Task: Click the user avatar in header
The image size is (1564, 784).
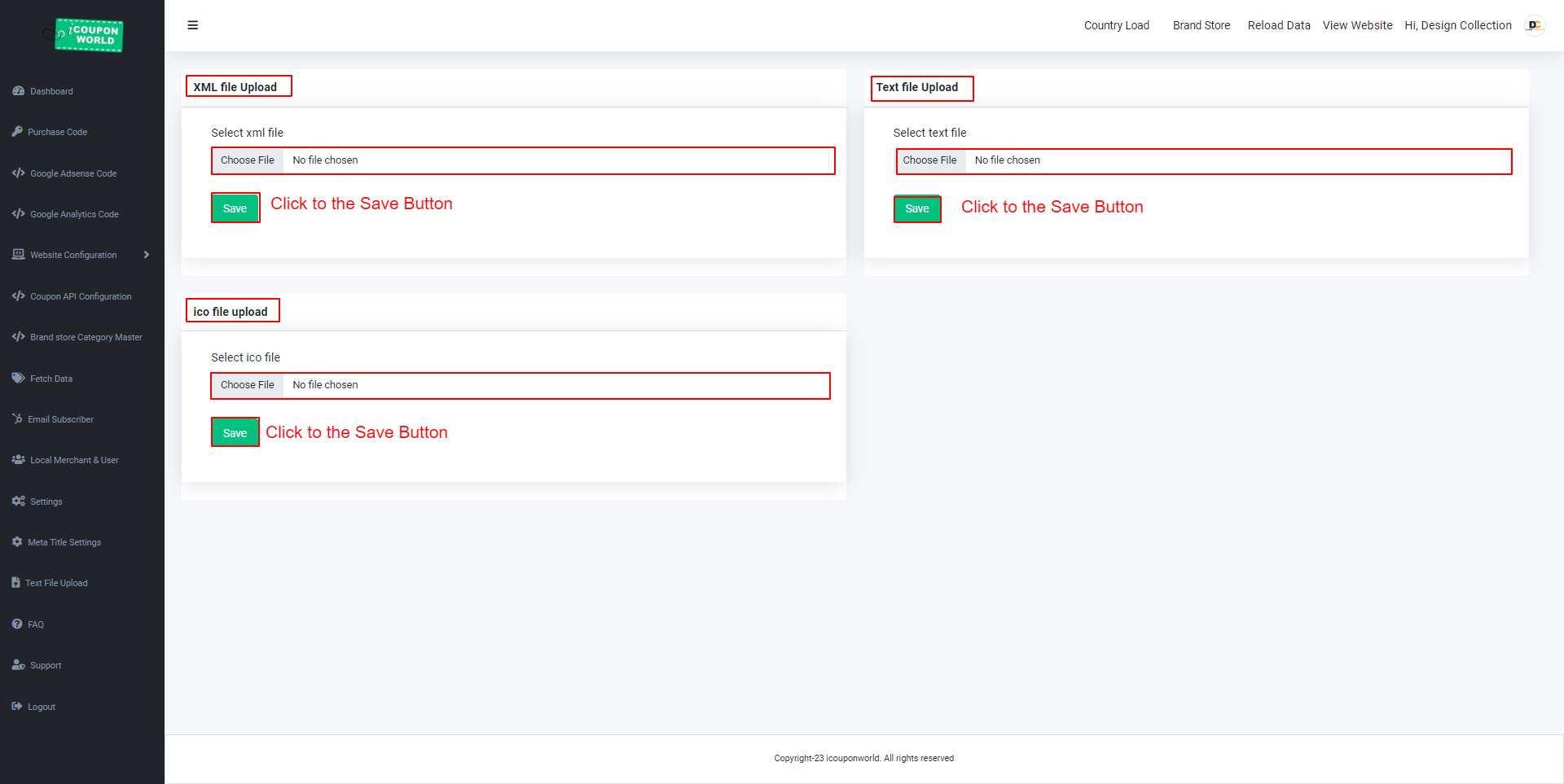Action: click(1535, 25)
